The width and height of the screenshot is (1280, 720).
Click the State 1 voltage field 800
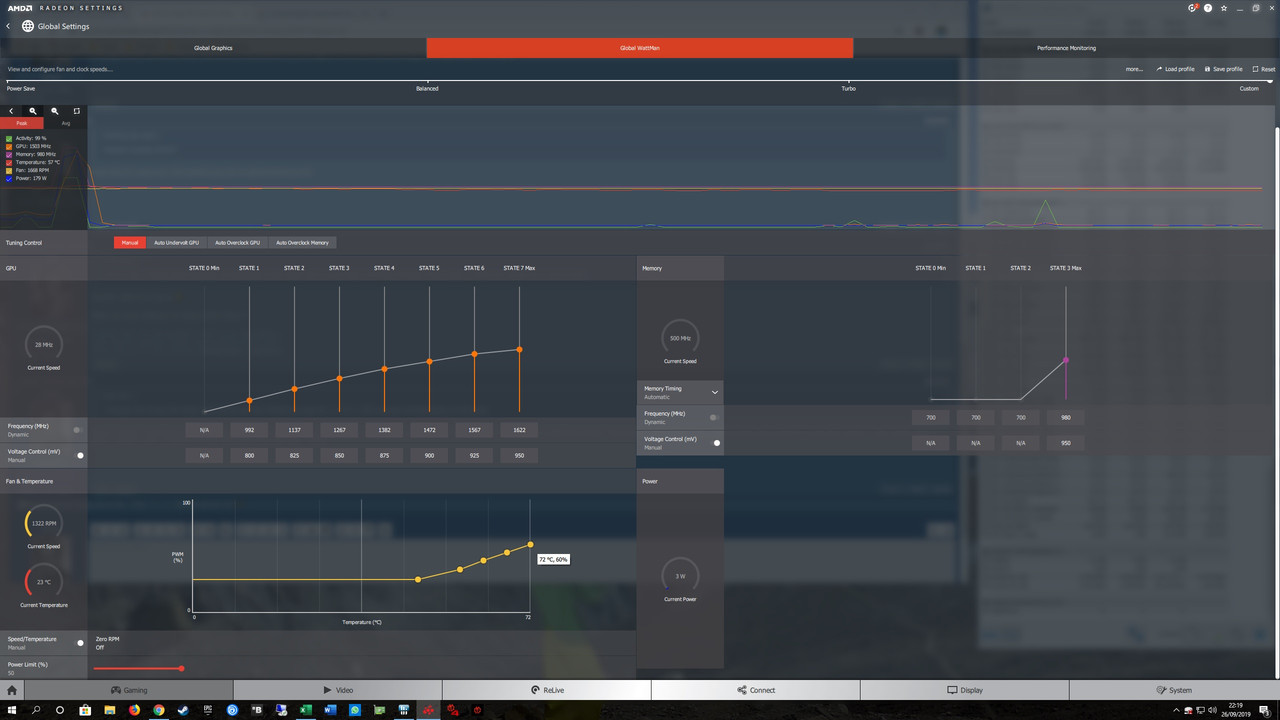point(249,455)
